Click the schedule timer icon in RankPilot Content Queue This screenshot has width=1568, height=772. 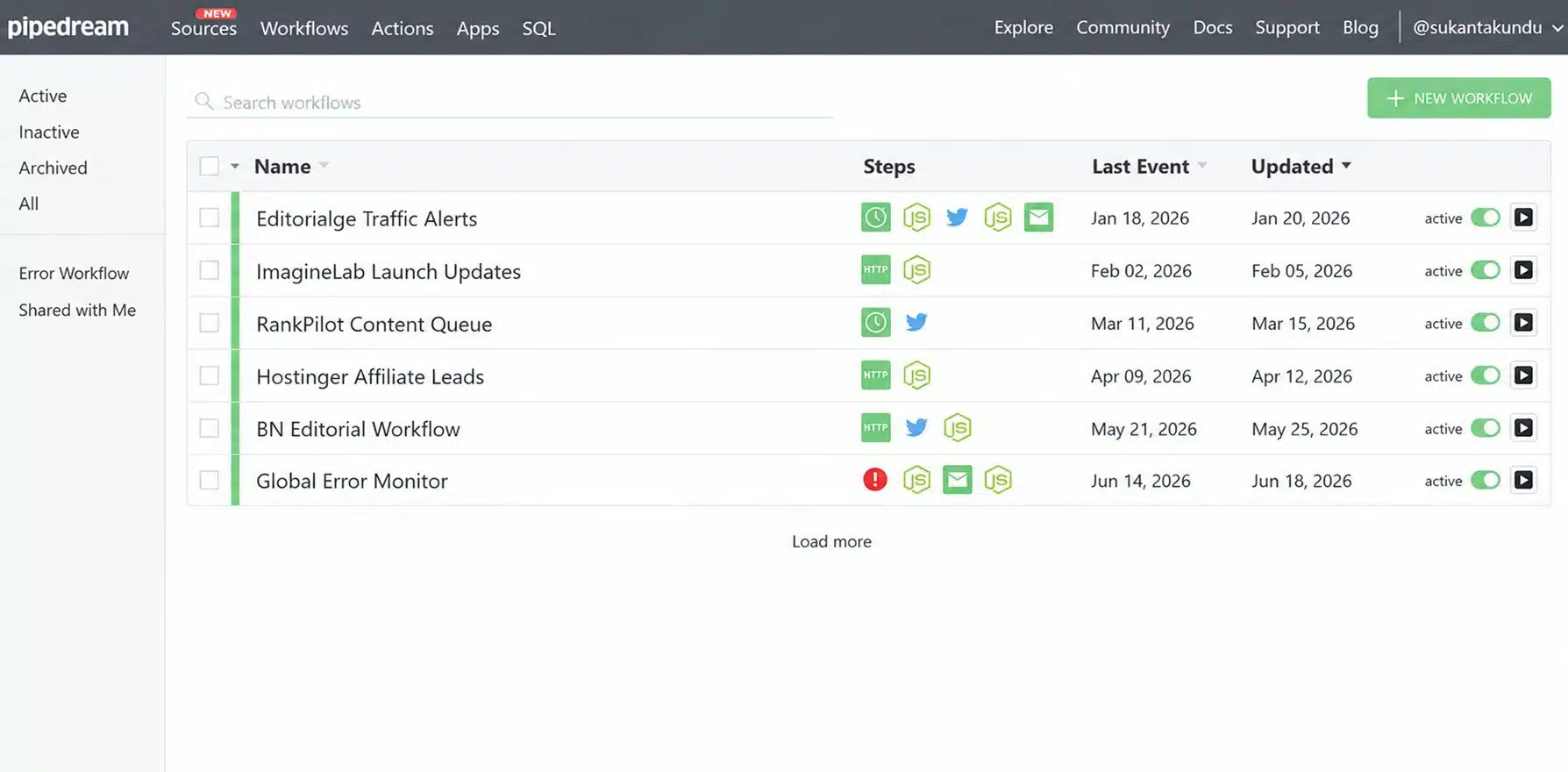tap(875, 323)
